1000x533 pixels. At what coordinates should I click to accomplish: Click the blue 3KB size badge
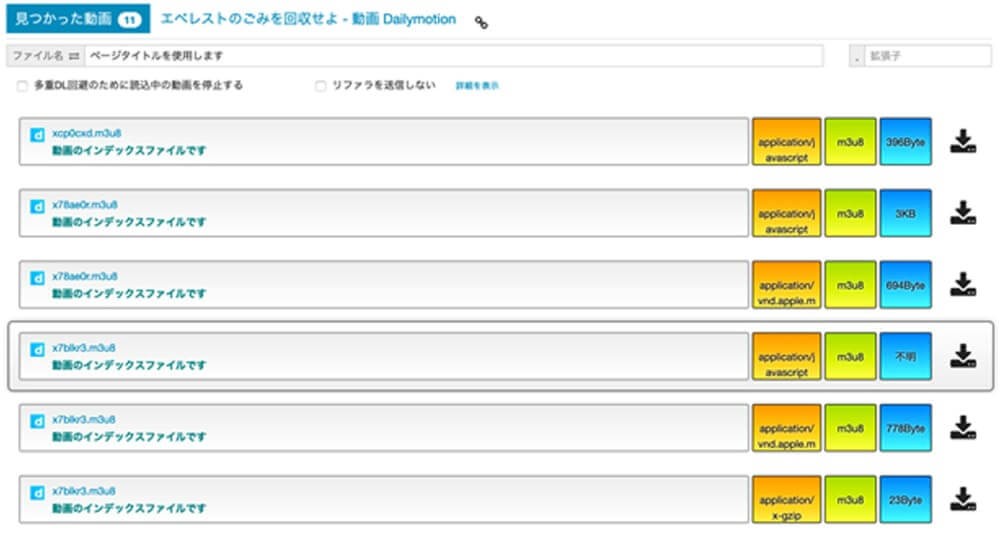pyautogui.click(x=905, y=214)
